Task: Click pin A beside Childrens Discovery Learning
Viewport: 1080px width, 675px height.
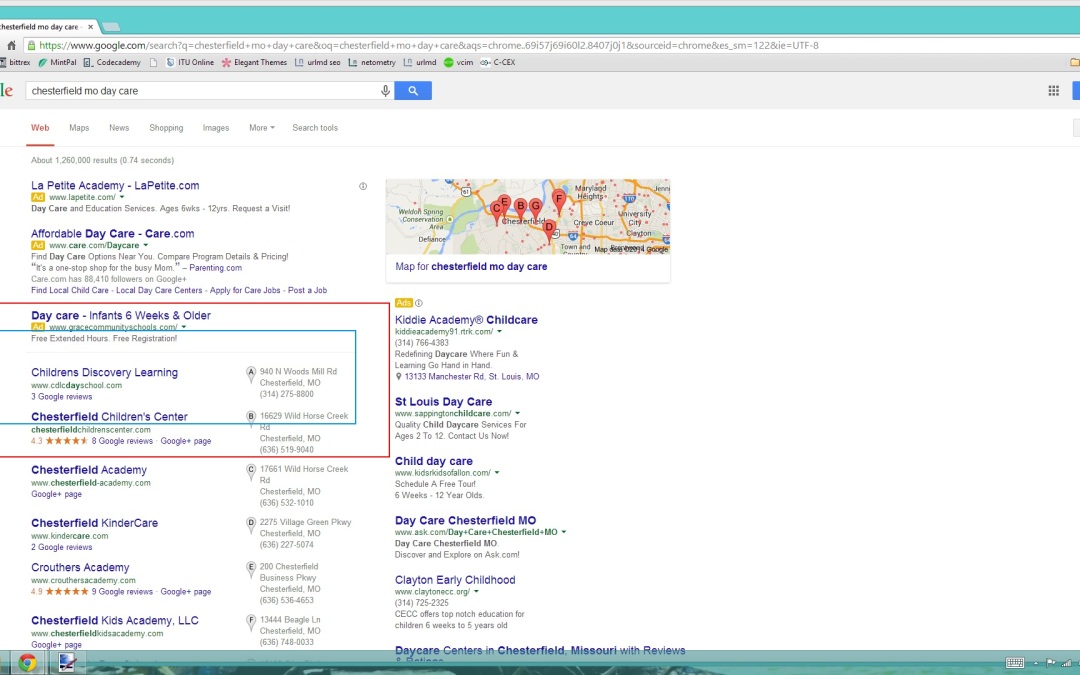Action: tap(251, 373)
